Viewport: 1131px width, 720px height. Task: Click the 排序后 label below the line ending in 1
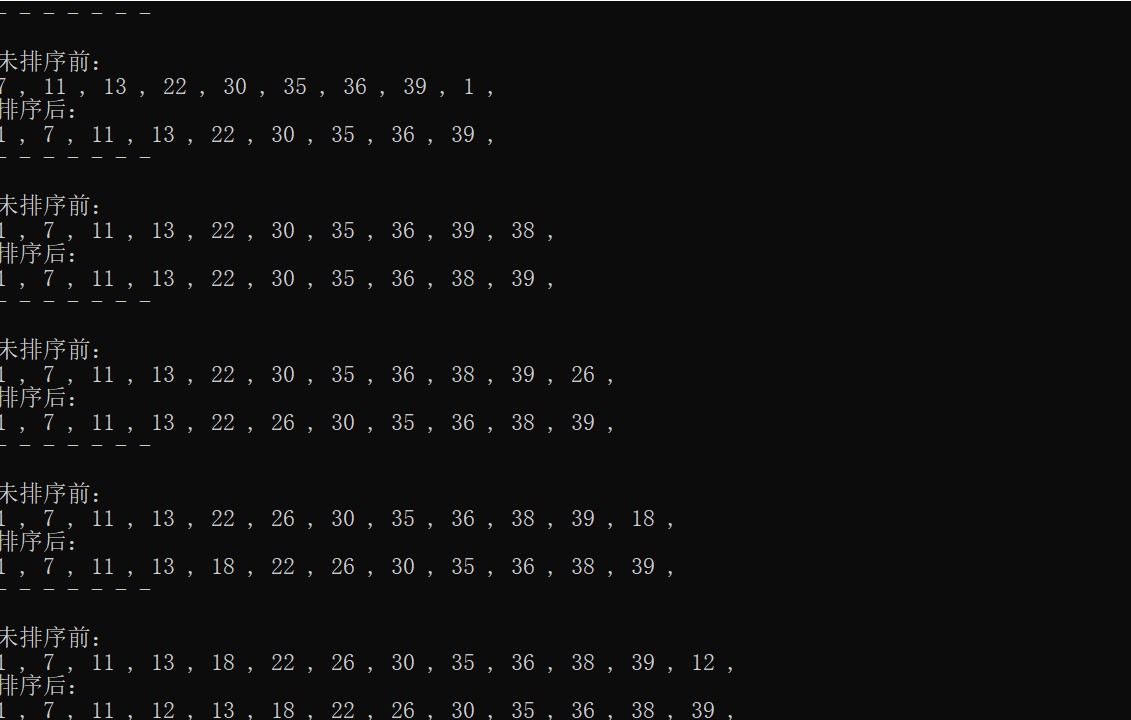tap(38, 110)
